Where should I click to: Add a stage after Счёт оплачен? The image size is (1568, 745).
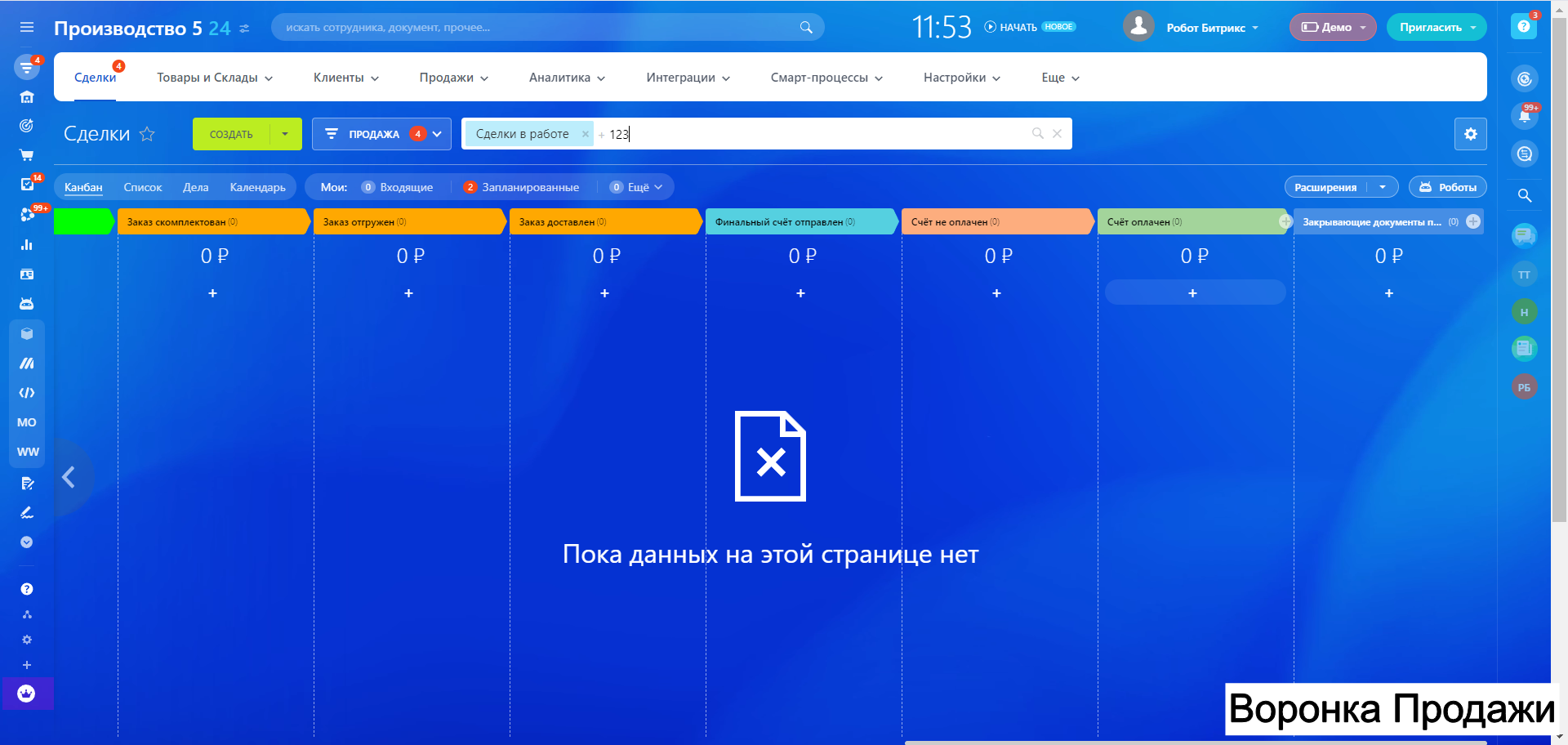click(x=1285, y=221)
